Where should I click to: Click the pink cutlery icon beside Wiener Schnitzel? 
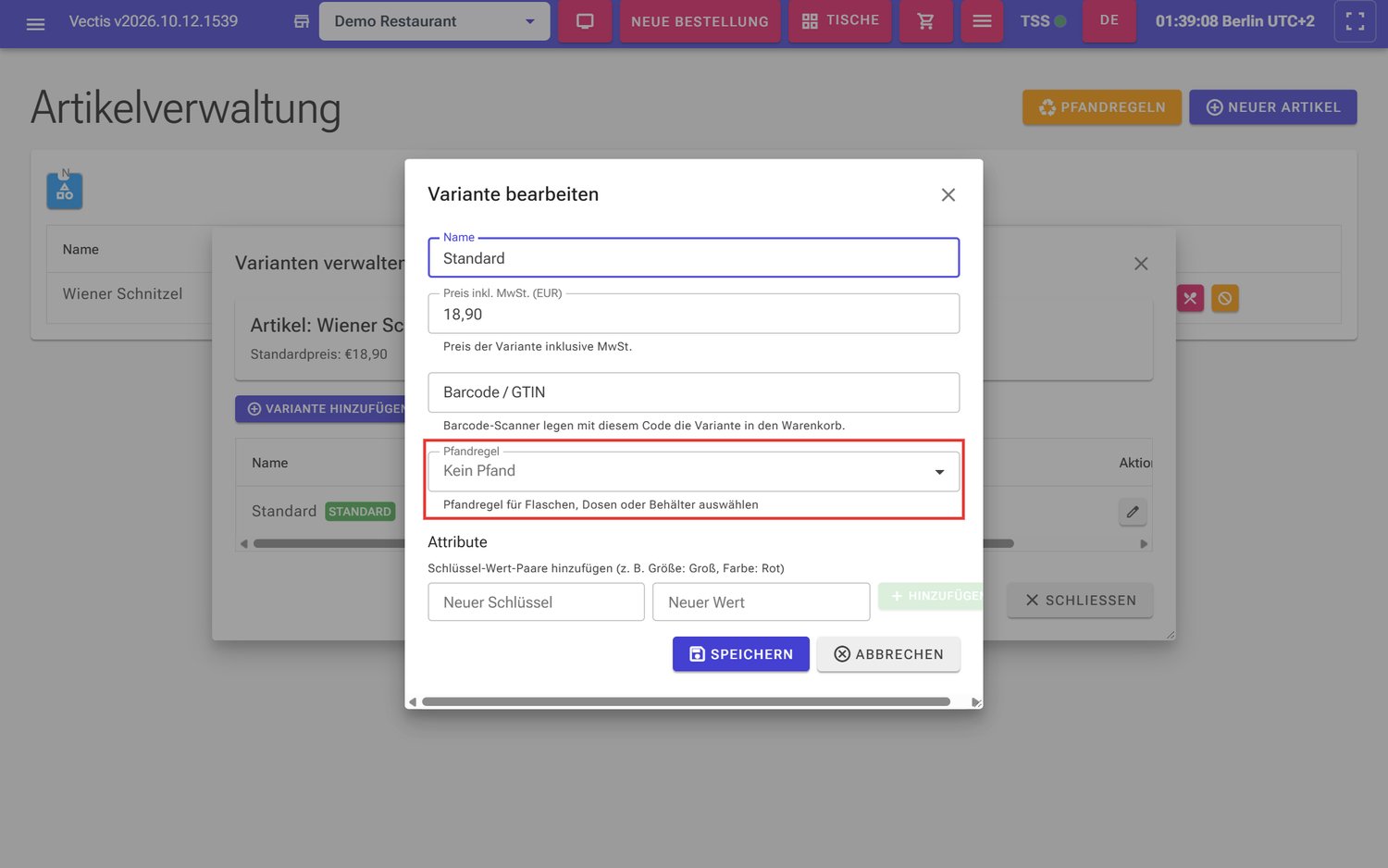1190,298
